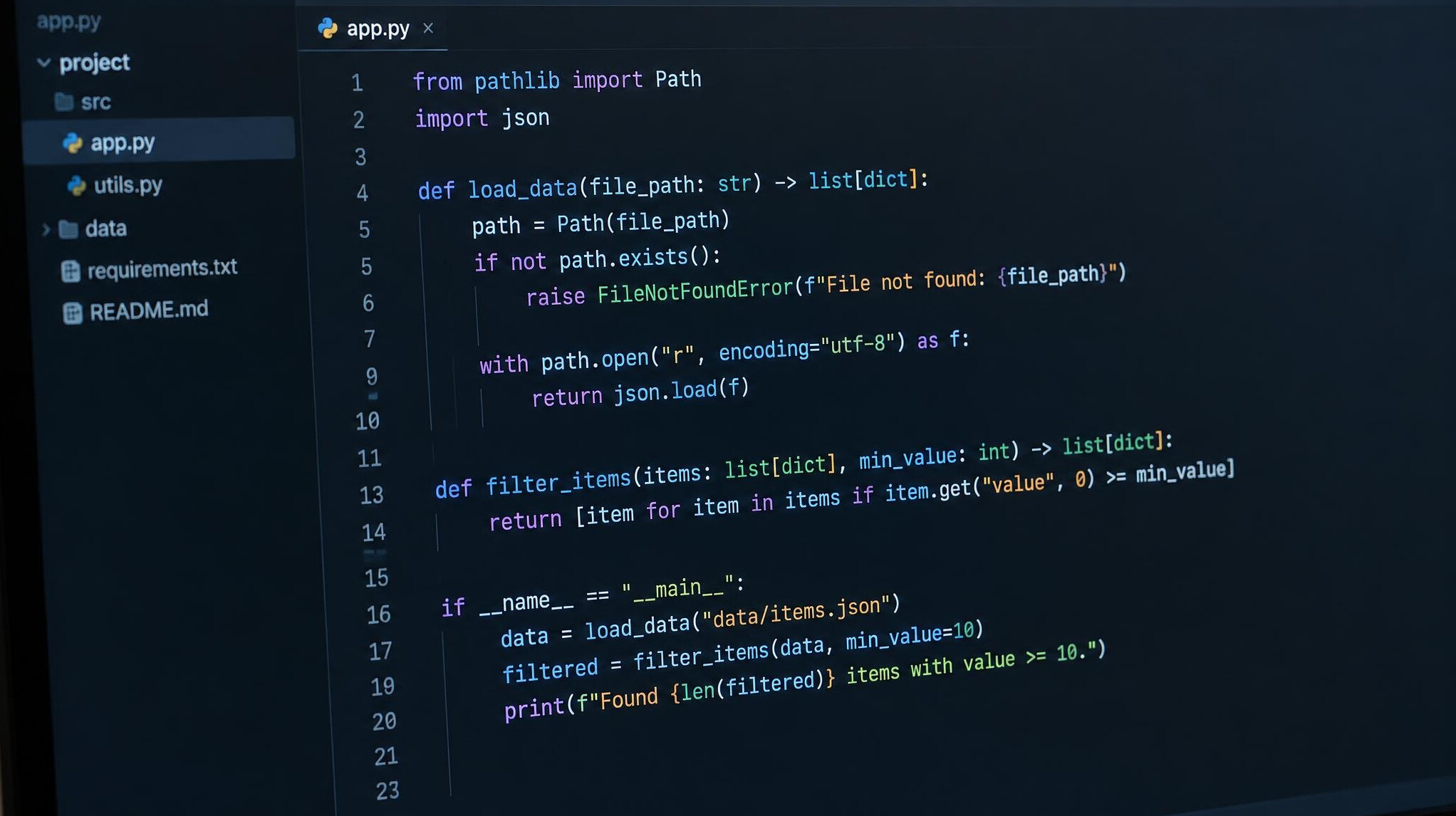Click line number 10 in the gutter

[x=368, y=421]
